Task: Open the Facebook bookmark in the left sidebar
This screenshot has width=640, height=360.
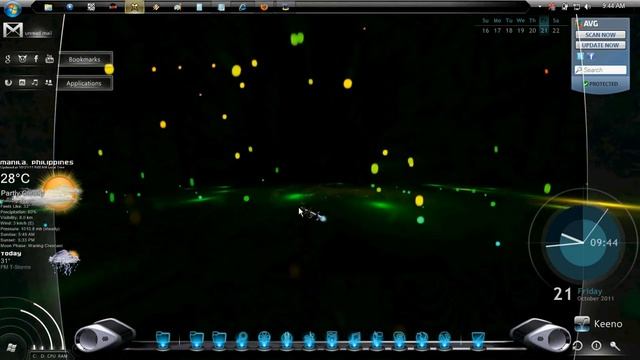Action: 36,59
